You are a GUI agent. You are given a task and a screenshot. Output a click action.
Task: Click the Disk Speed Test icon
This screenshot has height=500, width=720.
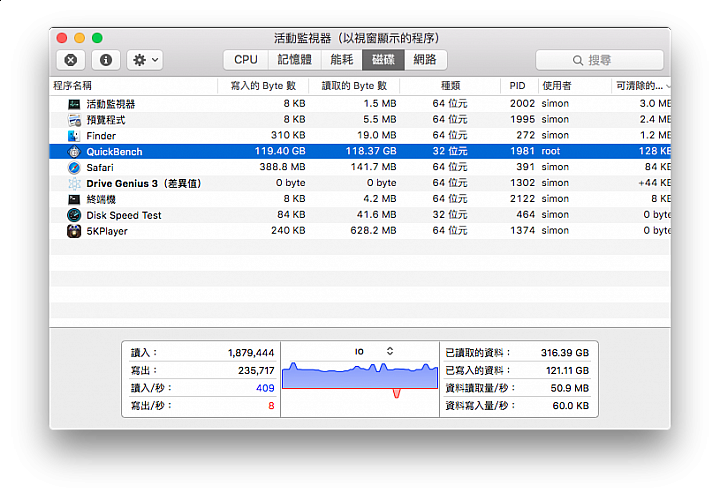tap(74, 215)
